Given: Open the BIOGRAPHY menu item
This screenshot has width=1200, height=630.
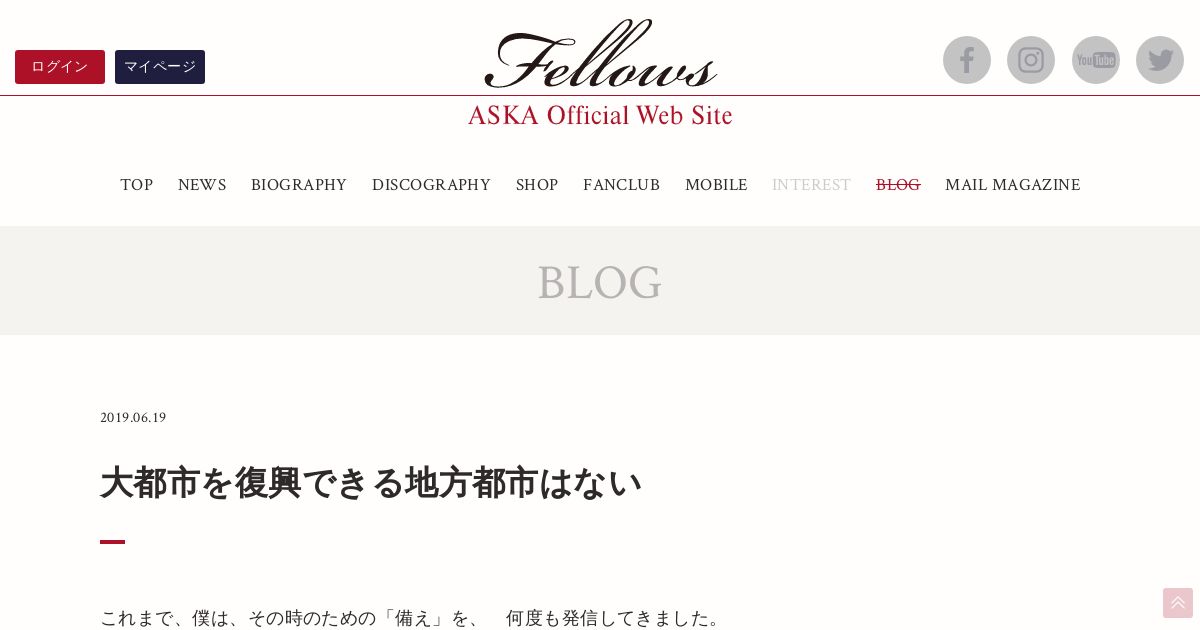Looking at the screenshot, I should (299, 185).
